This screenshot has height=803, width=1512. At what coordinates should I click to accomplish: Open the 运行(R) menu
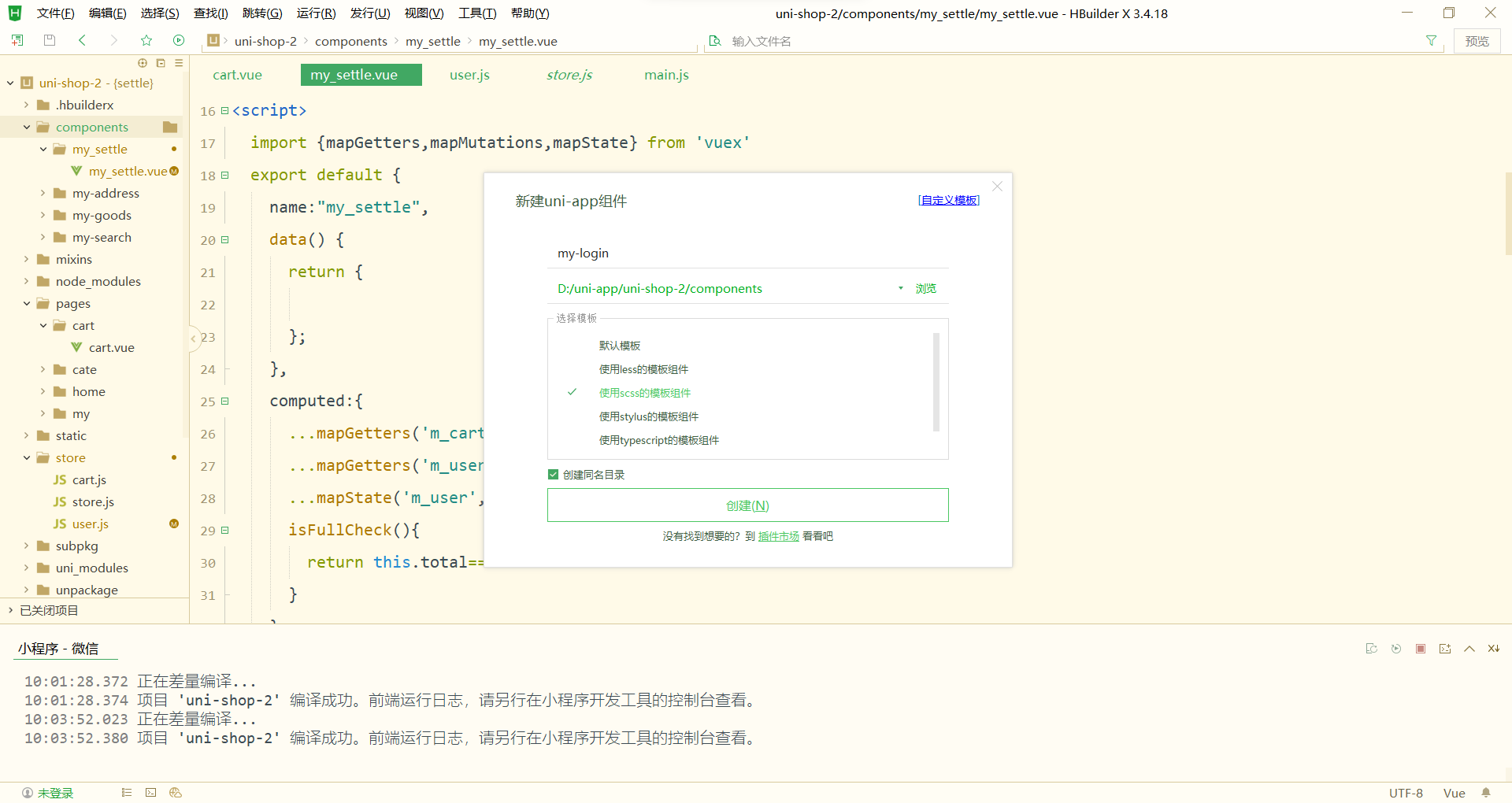[x=316, y=13]
